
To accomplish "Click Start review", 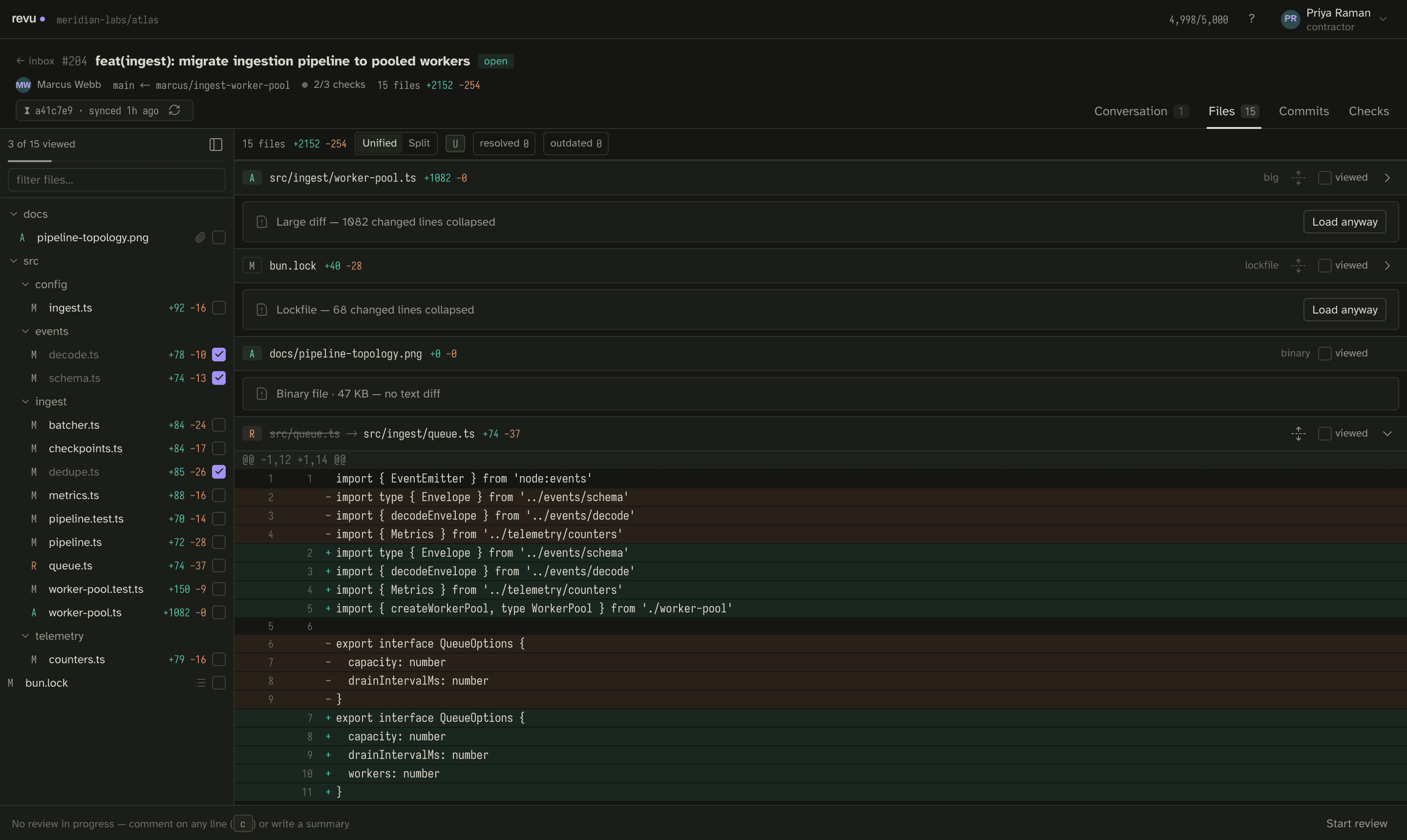I will click(x=1357, y=823).
